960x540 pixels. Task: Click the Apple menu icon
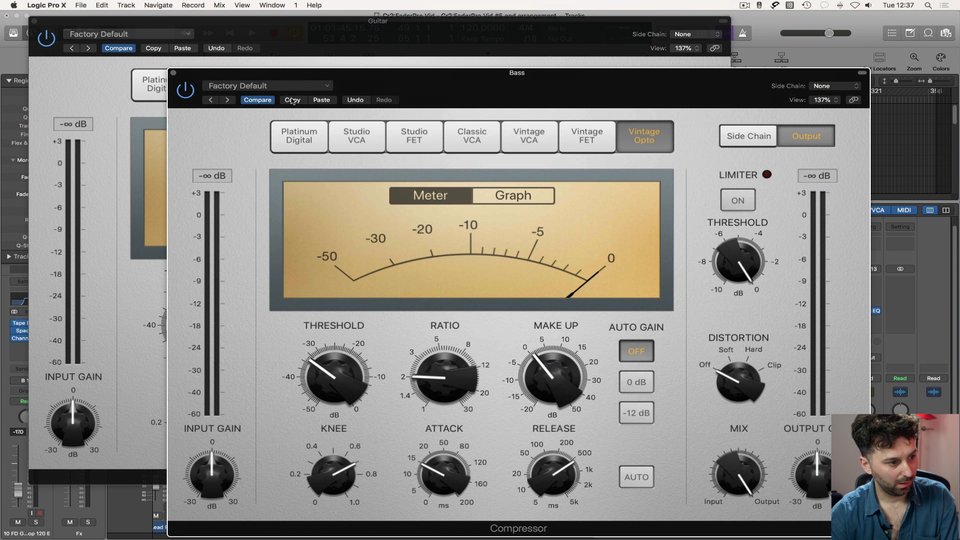(x=13, y=5)
